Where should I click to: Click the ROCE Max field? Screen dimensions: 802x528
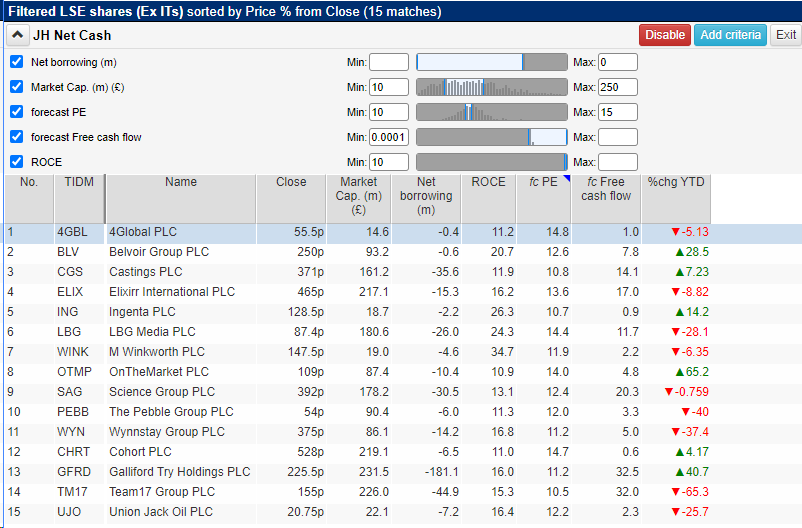tap(618, 162)
